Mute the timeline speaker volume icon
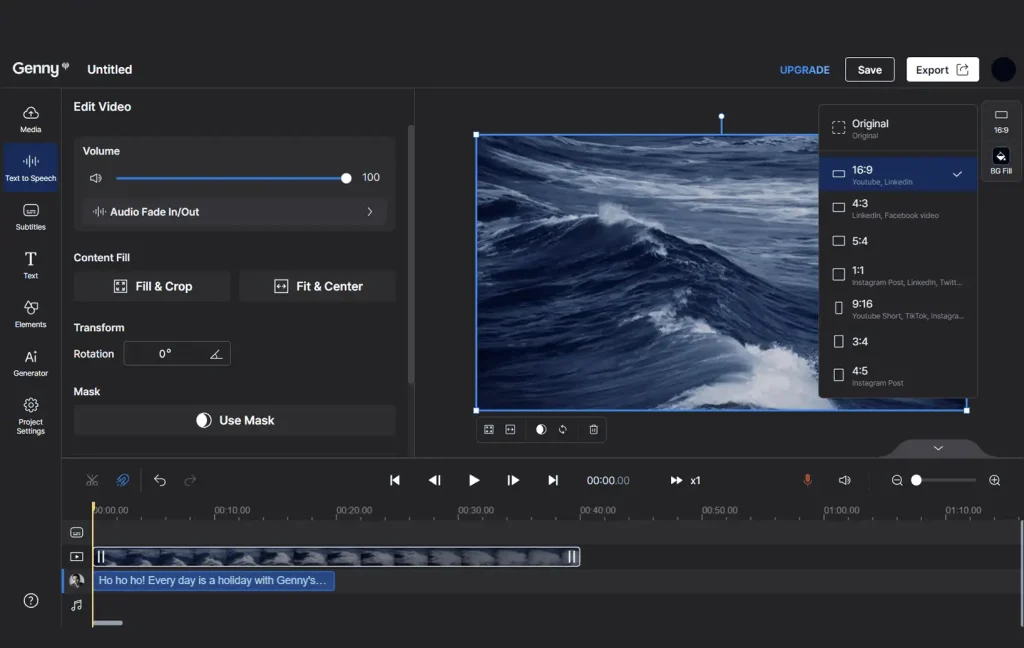Viewport: 1024px width, 648px height. pyautogui.click(x=844, y=481)
